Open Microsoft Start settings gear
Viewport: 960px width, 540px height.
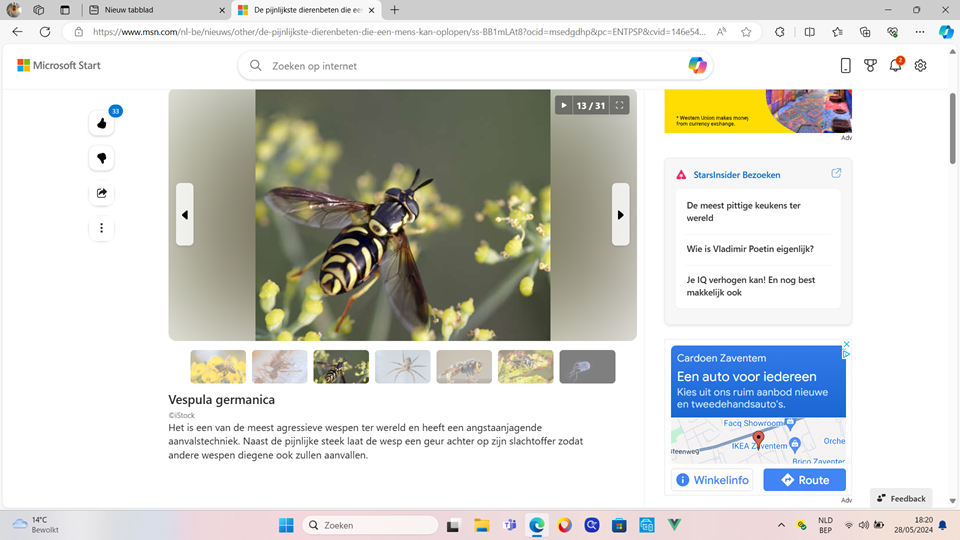[x=920, y=66]
